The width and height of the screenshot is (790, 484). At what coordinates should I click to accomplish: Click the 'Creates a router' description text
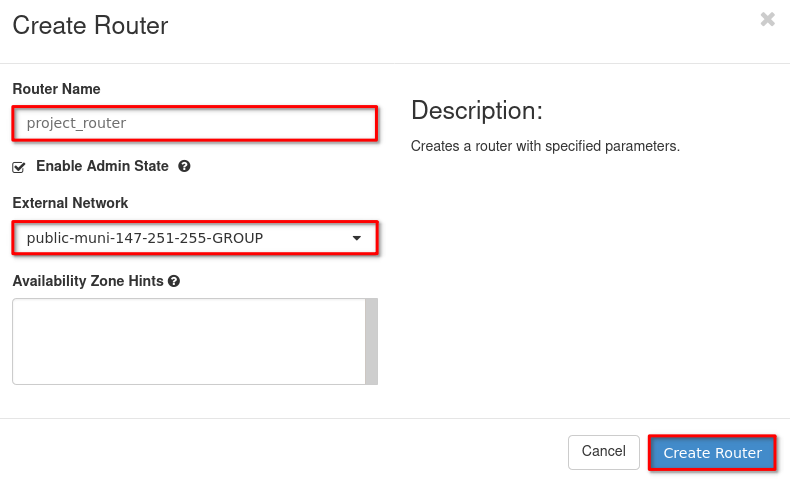click(545, 146)
